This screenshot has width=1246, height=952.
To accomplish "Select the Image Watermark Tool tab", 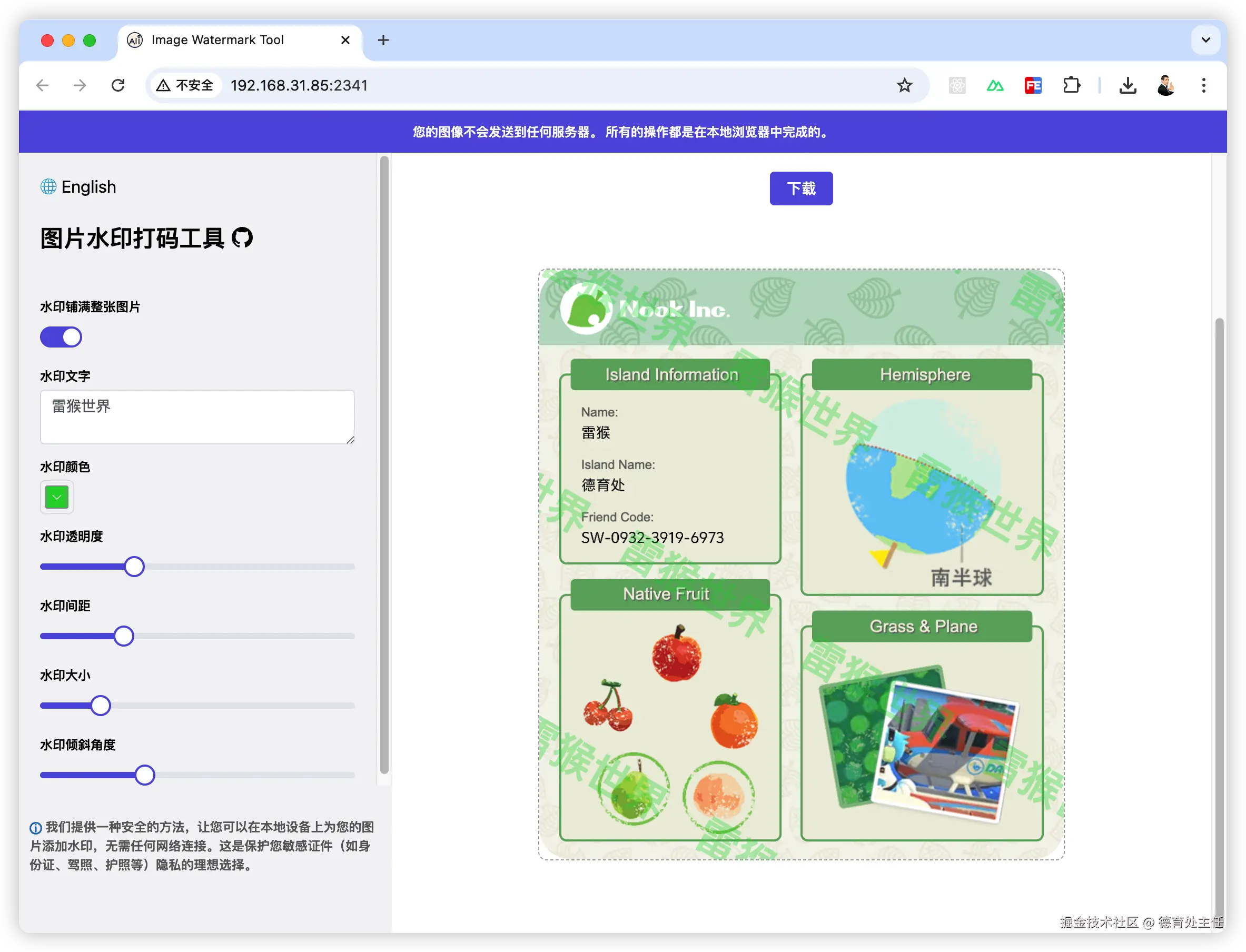I will point(217,40).
